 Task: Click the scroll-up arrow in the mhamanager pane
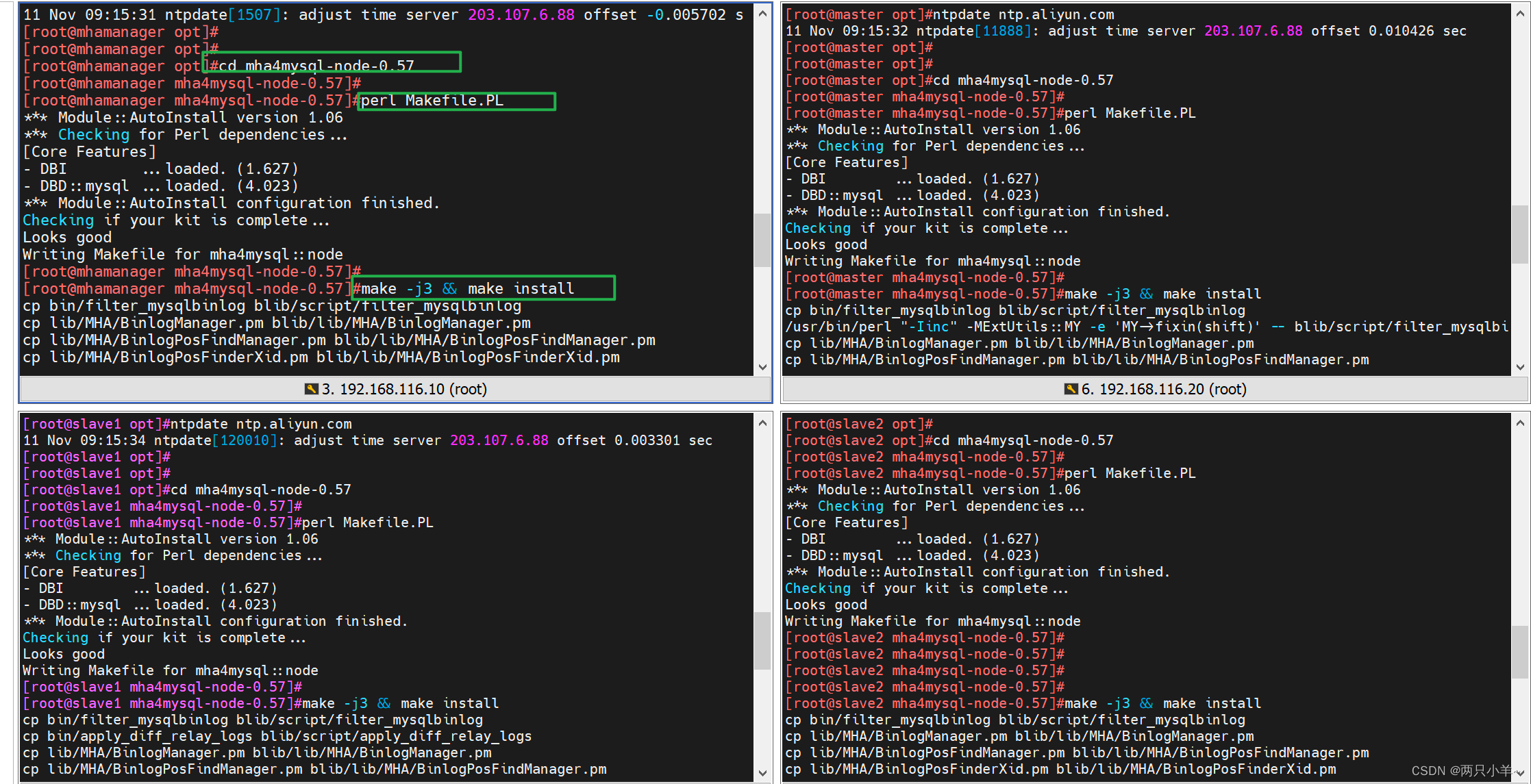point(762,13)
